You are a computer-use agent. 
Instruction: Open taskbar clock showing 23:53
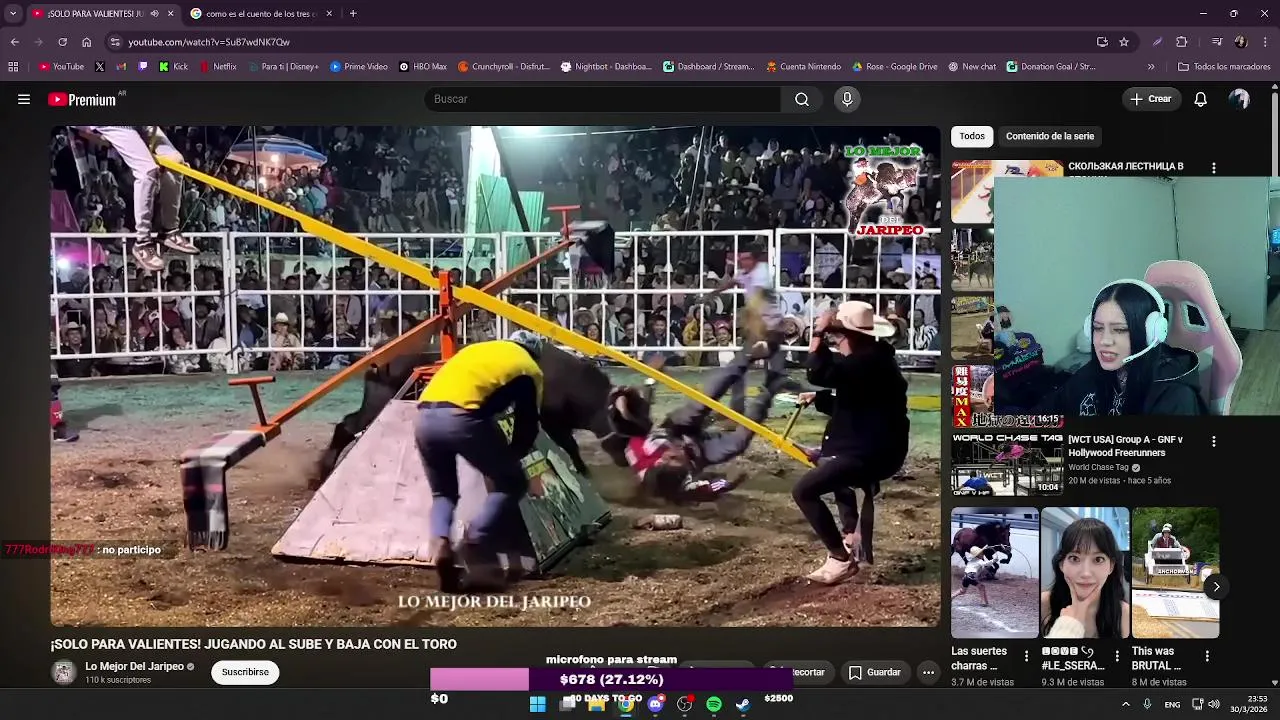point(1248,704)
